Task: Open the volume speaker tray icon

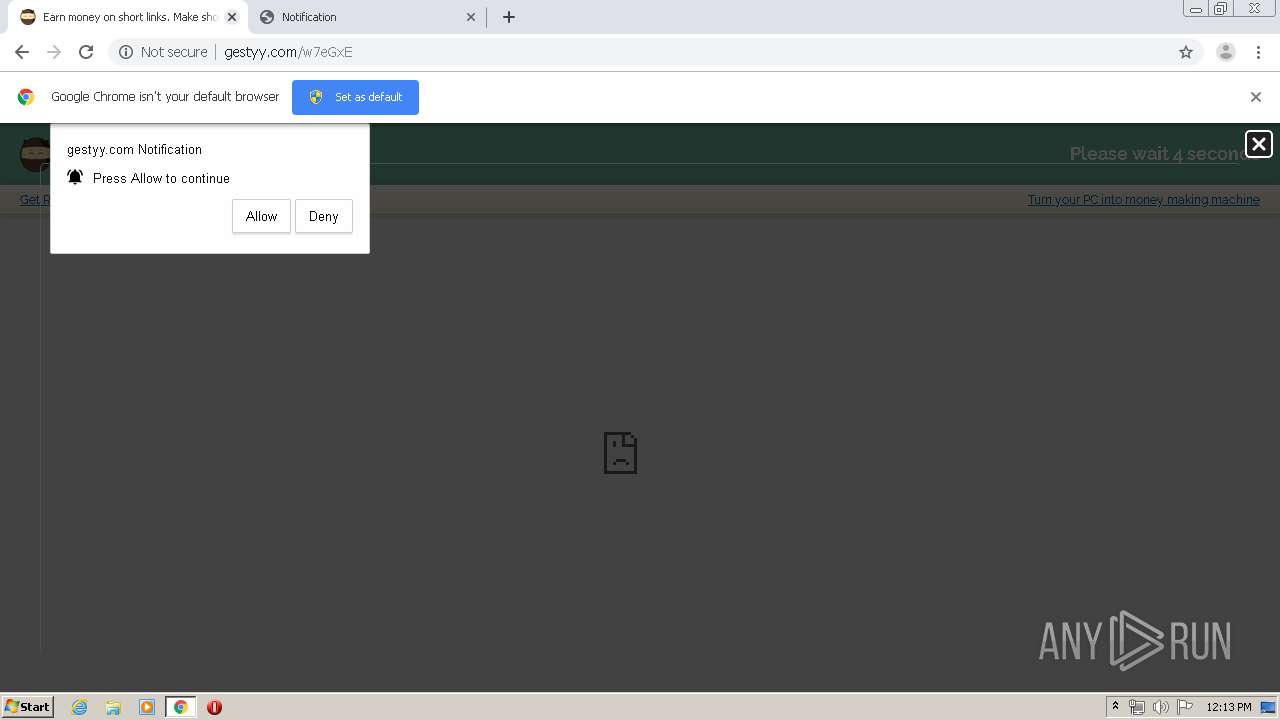Action: click(1160, 707)
